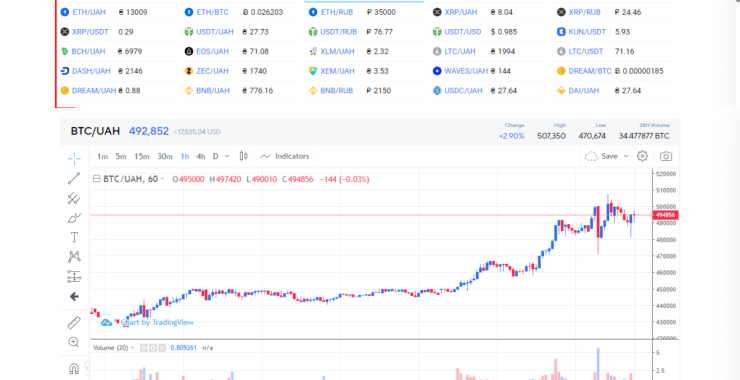The width and height of the screenshot is (740, 380).
Task: Open the XRP/UAH trading pair
Action: (x=461, y=12)
